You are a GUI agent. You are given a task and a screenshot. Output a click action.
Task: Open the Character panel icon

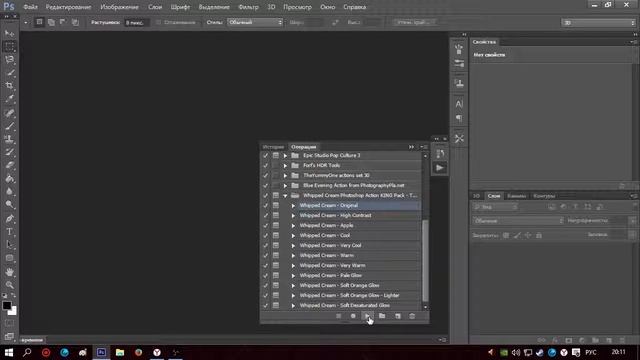pos(459,104)
